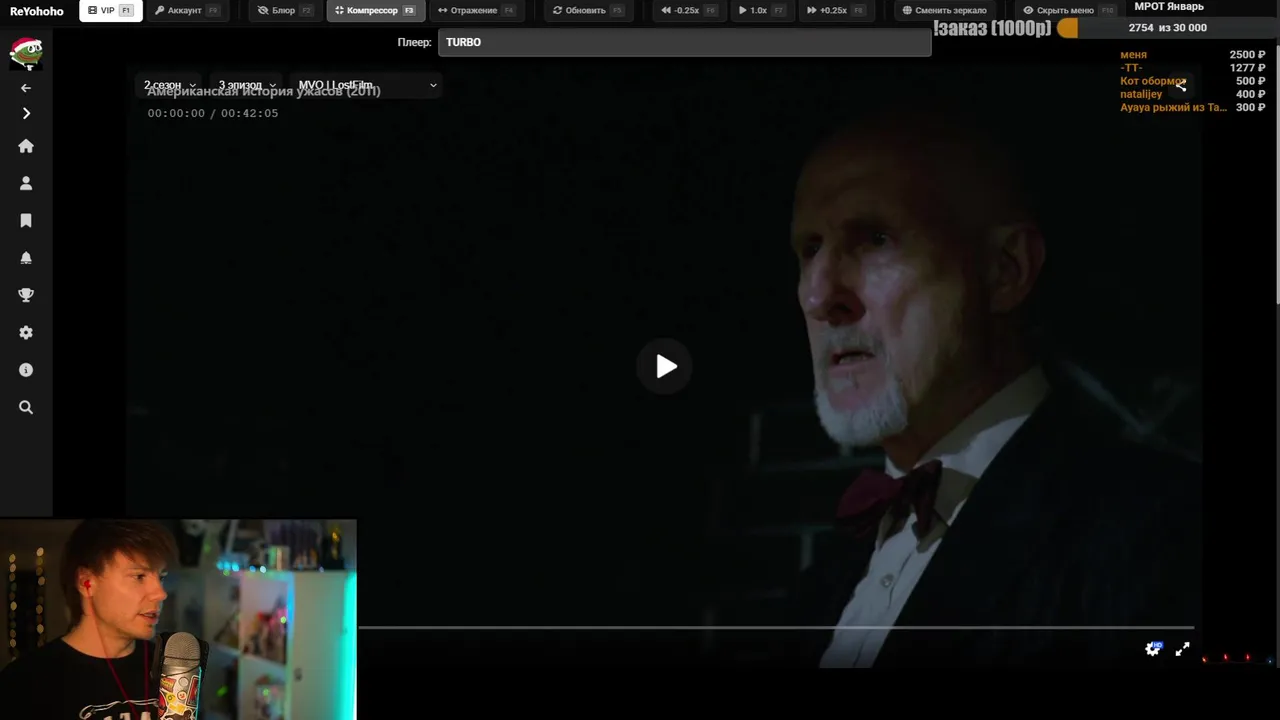Toggle the Блюр blur option

tap(285, 11)
